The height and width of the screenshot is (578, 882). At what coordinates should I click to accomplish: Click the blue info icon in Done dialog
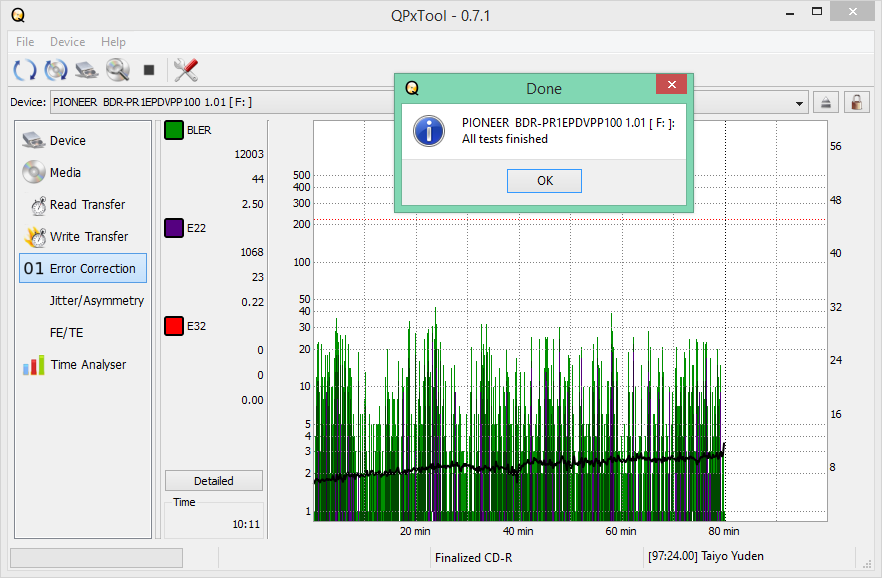[x=429, y=131]
